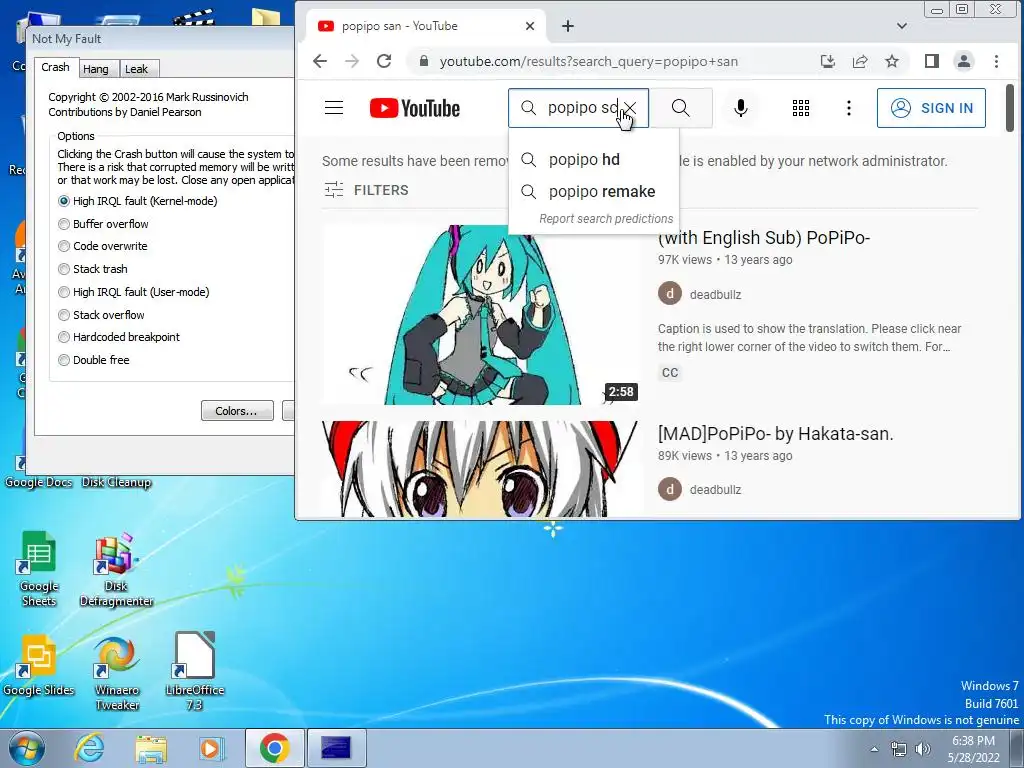The image size is (1024, 768).
Task: Go back in Chrome
Action: click(319, 61)
